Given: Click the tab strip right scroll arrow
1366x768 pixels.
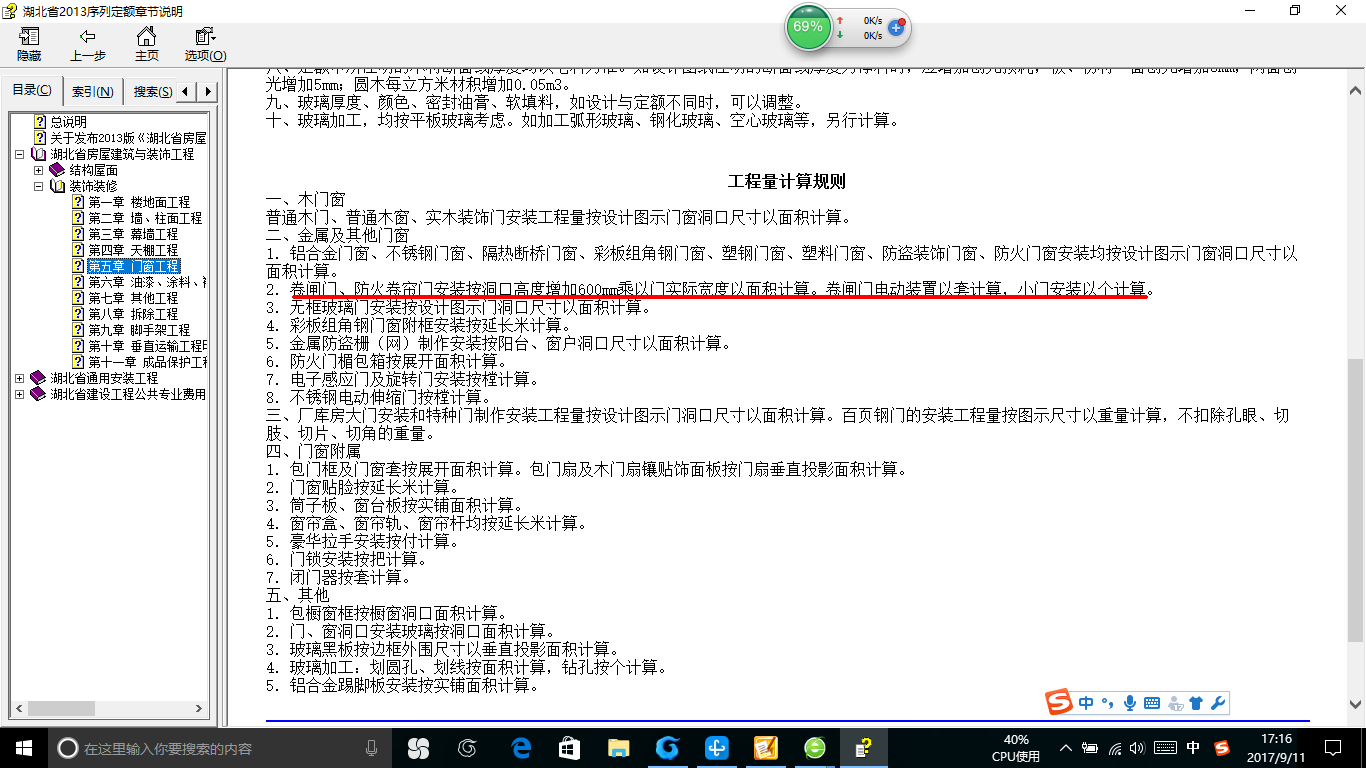Looking at the screenshot, I should point(207,92).
